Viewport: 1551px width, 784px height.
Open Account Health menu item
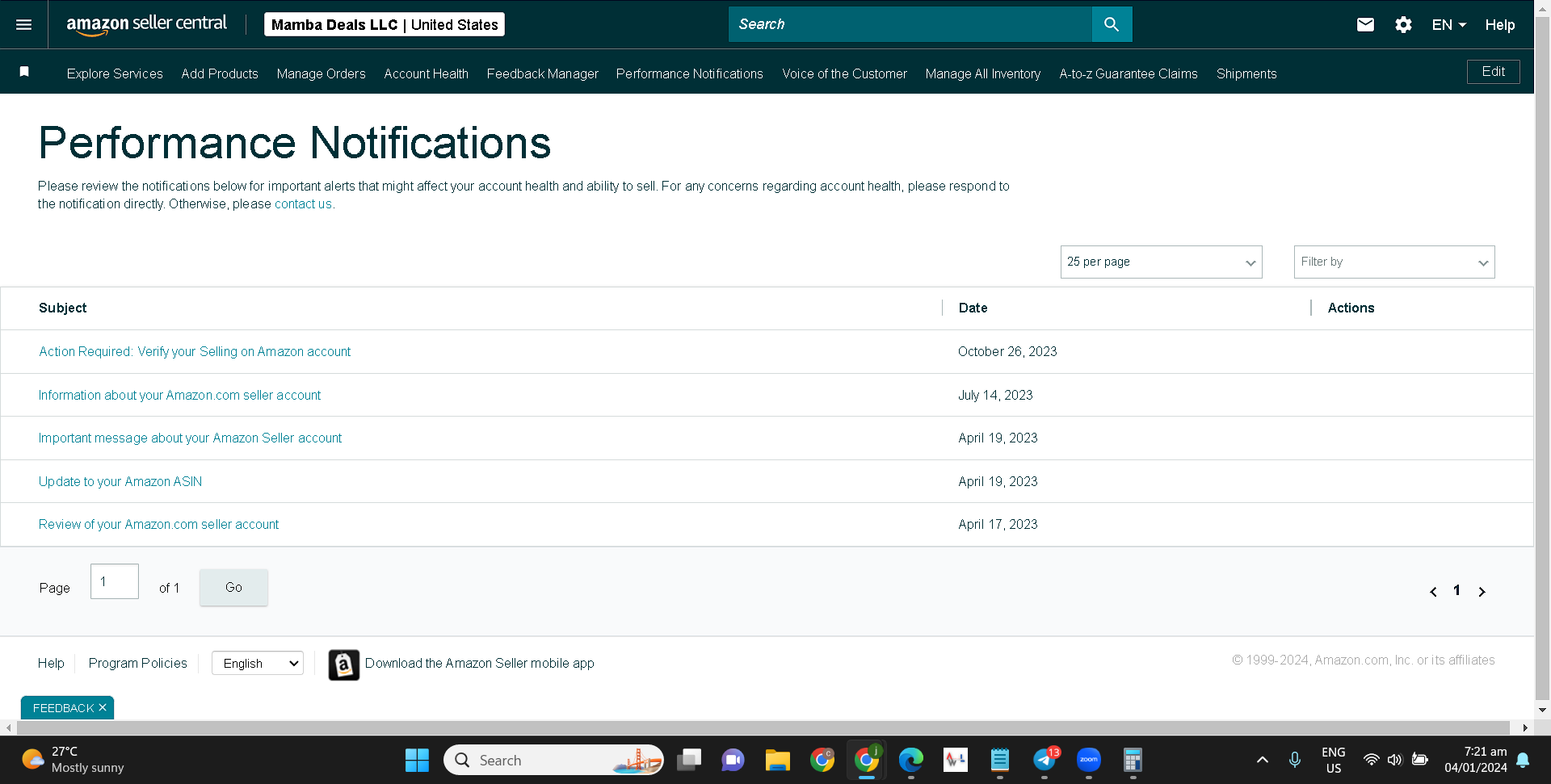click(426, 73)
